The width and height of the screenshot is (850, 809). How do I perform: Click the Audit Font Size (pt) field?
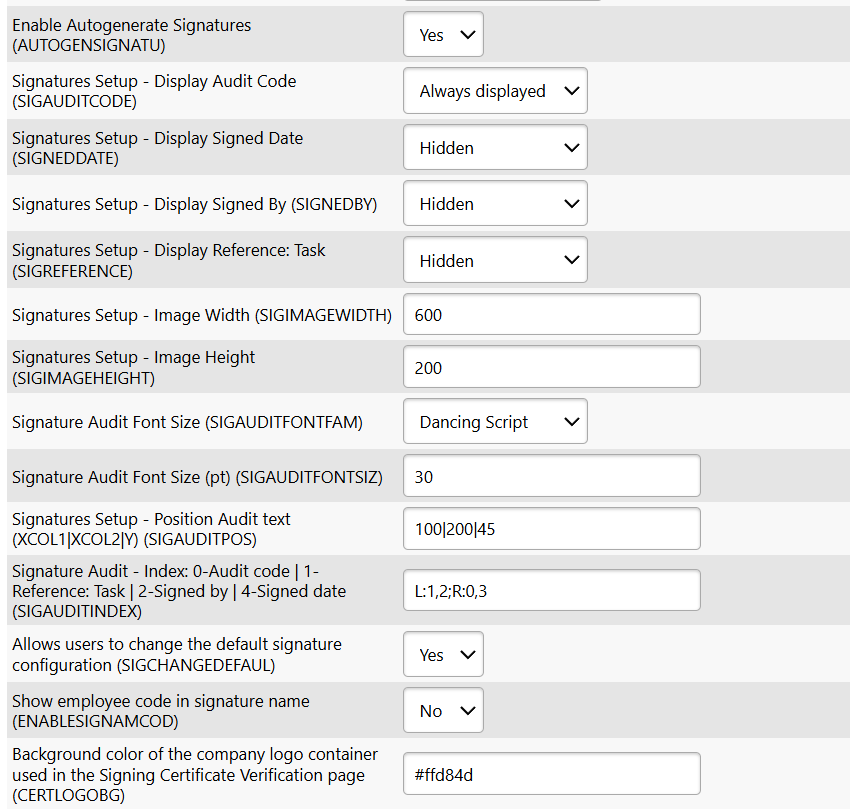tap(551, 477)
